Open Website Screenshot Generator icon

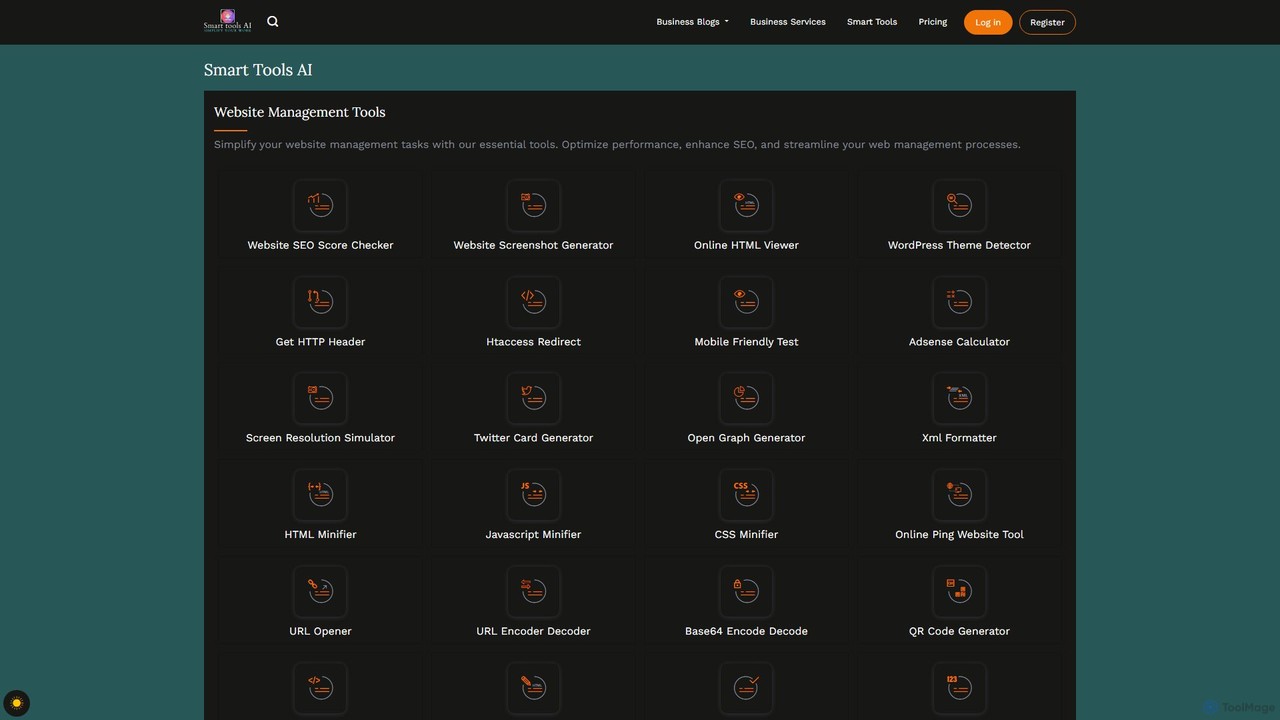click(533, 205)
